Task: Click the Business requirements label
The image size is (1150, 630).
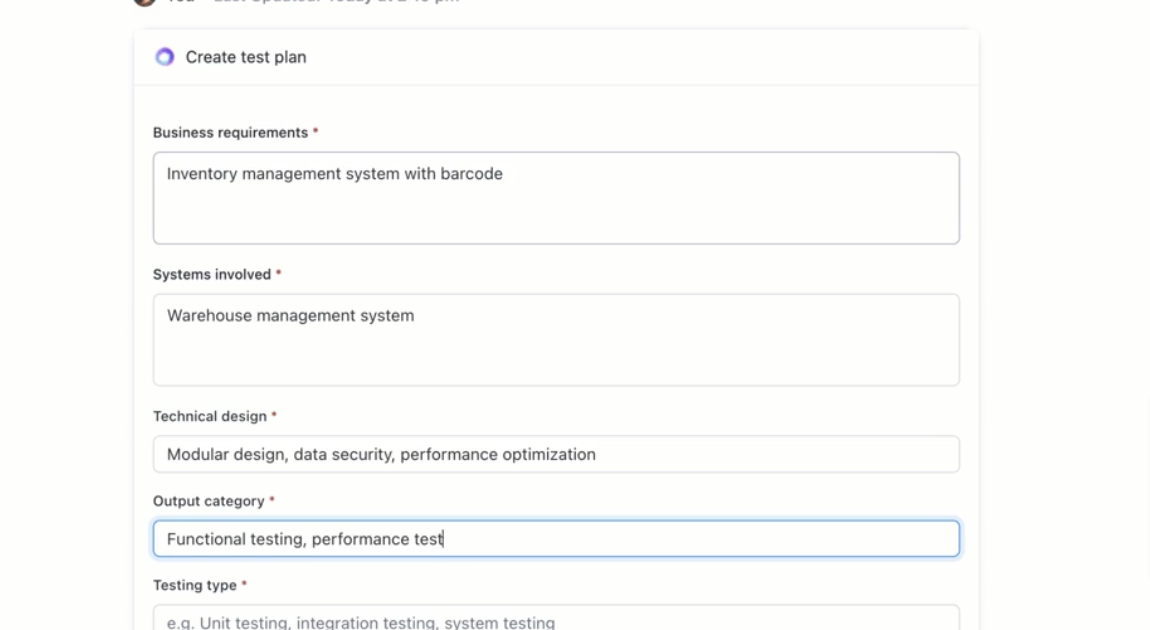Action: point(230,132)
